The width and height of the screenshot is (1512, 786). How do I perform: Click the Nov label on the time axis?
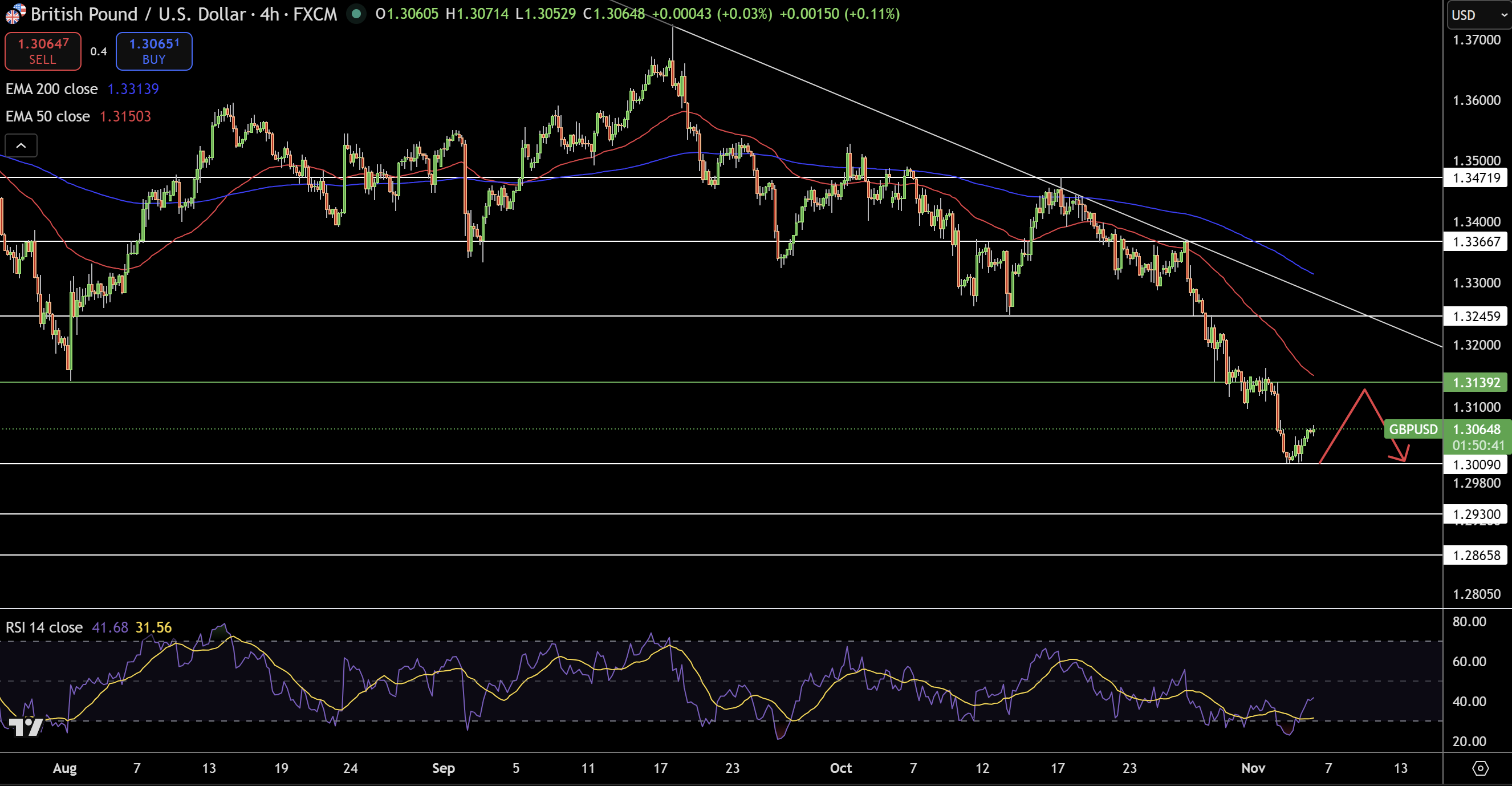coord(1254,768)
